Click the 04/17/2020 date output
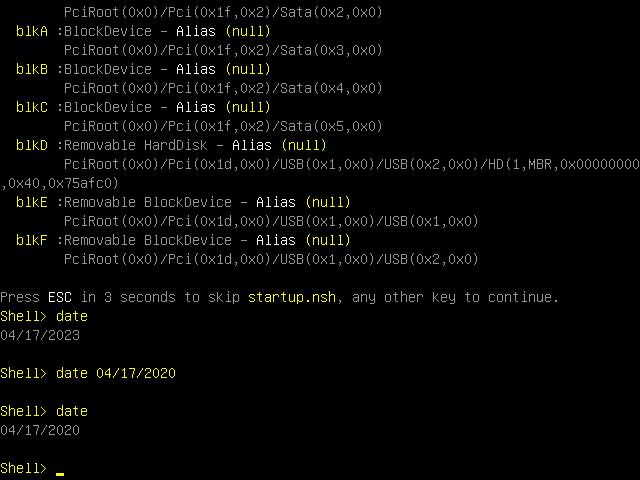 [40, 431]
